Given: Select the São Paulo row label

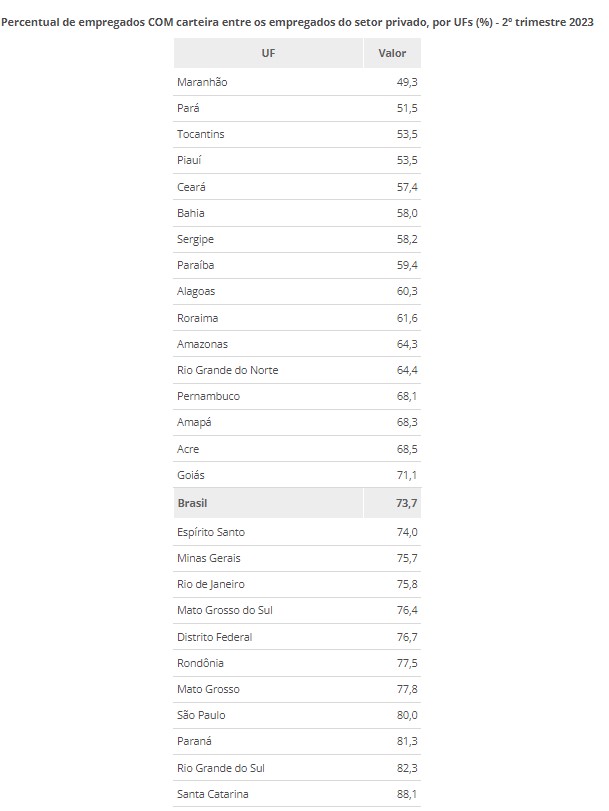Looking at the screenshot, I should point(199,715).
